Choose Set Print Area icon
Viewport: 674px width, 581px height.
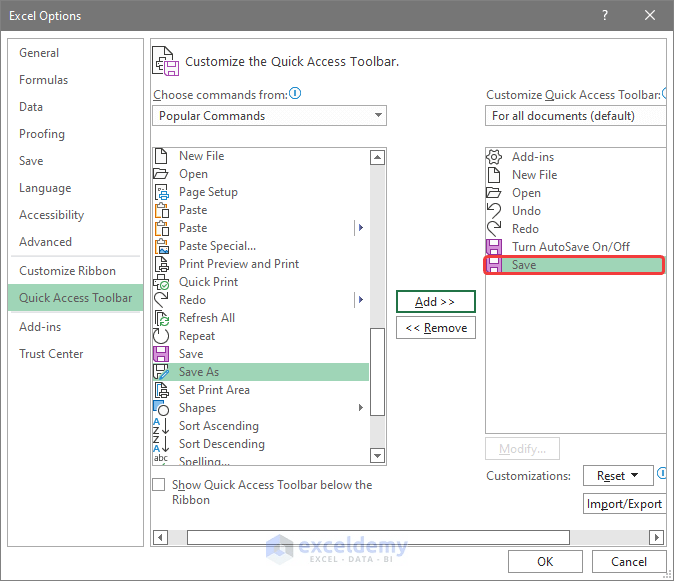coord(162,390)
